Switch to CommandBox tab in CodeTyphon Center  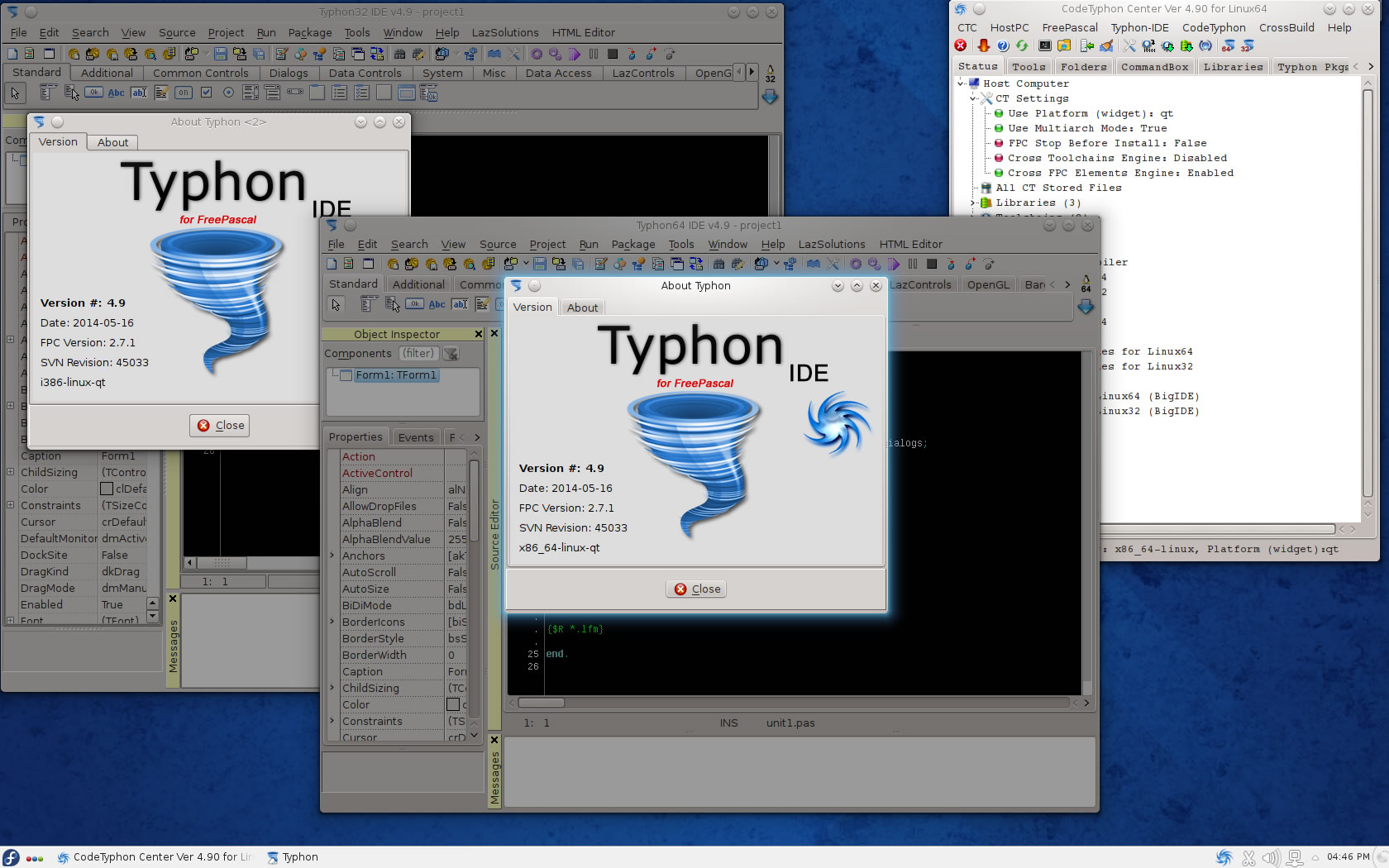[x=1154, y=67]
